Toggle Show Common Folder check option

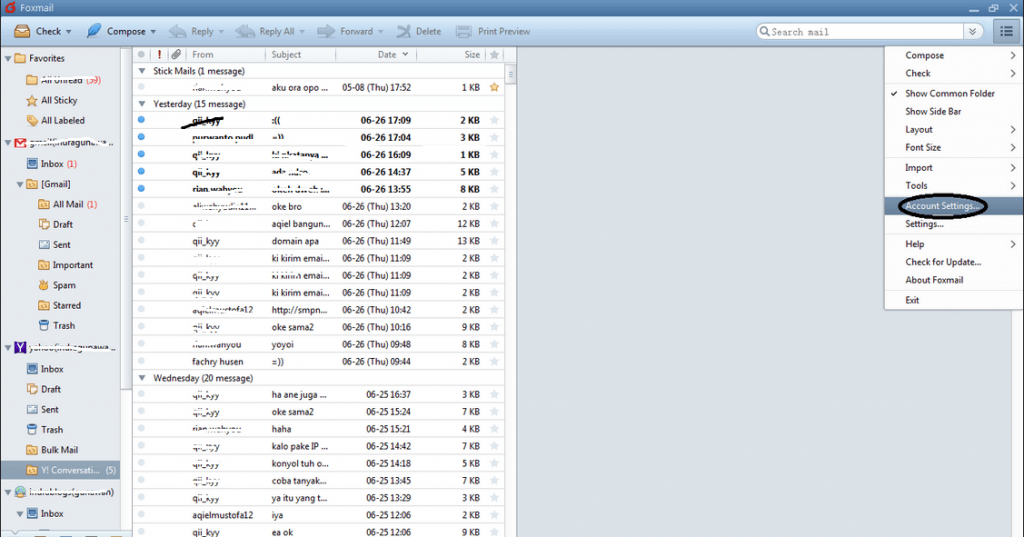click(x=950, y=93)
